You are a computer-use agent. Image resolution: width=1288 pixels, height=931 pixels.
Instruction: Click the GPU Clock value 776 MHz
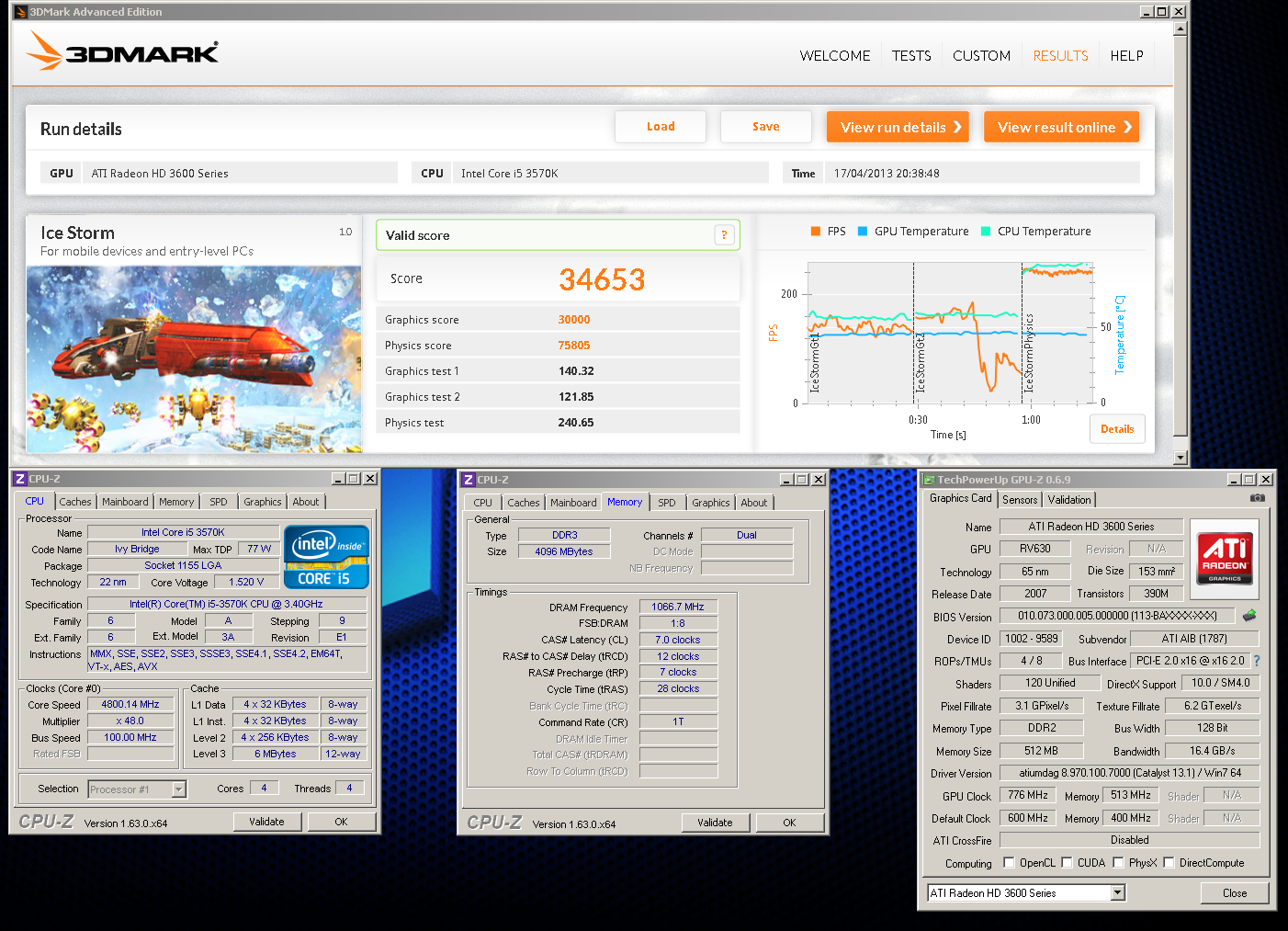pyautogui.click(x=1028, y=795)
